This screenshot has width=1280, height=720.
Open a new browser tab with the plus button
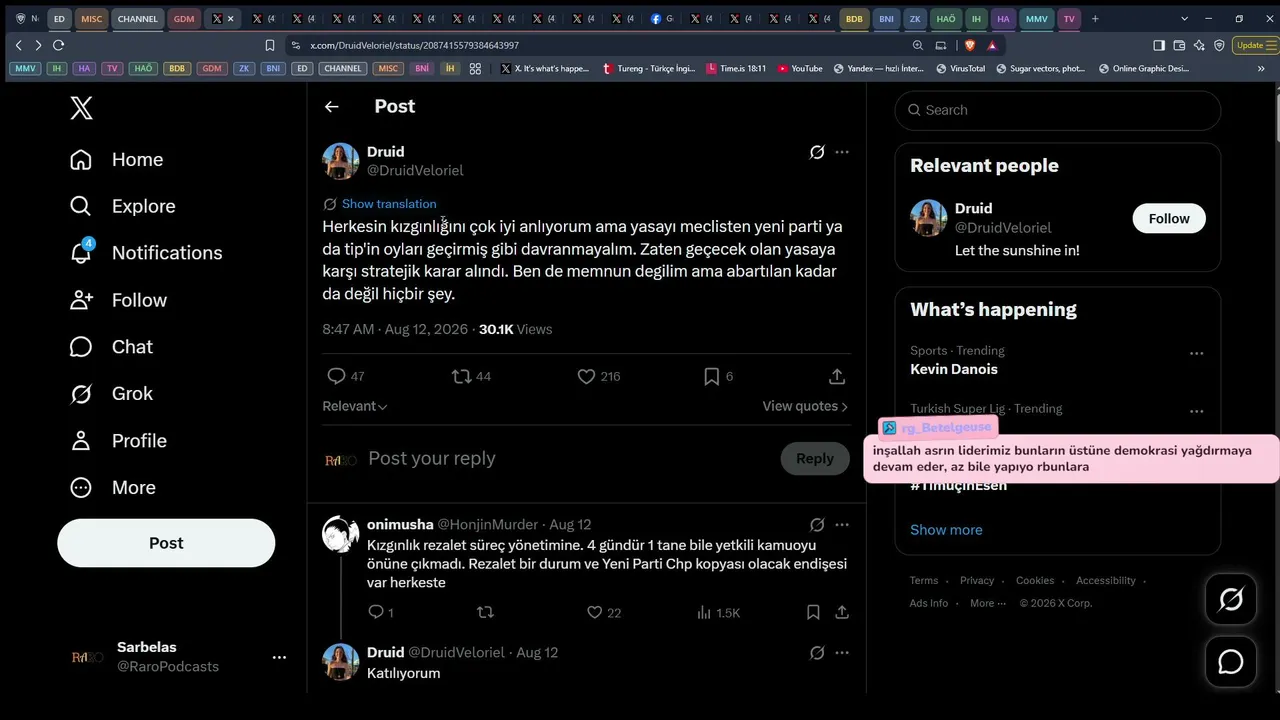1095,18
